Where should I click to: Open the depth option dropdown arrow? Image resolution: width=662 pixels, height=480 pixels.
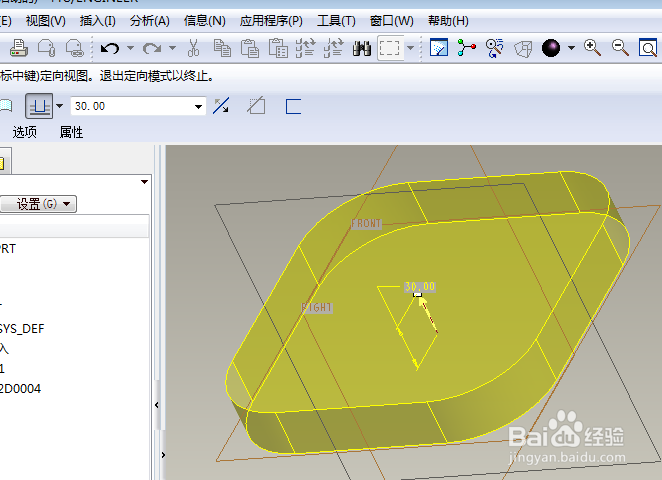click(x=60, y=106)
